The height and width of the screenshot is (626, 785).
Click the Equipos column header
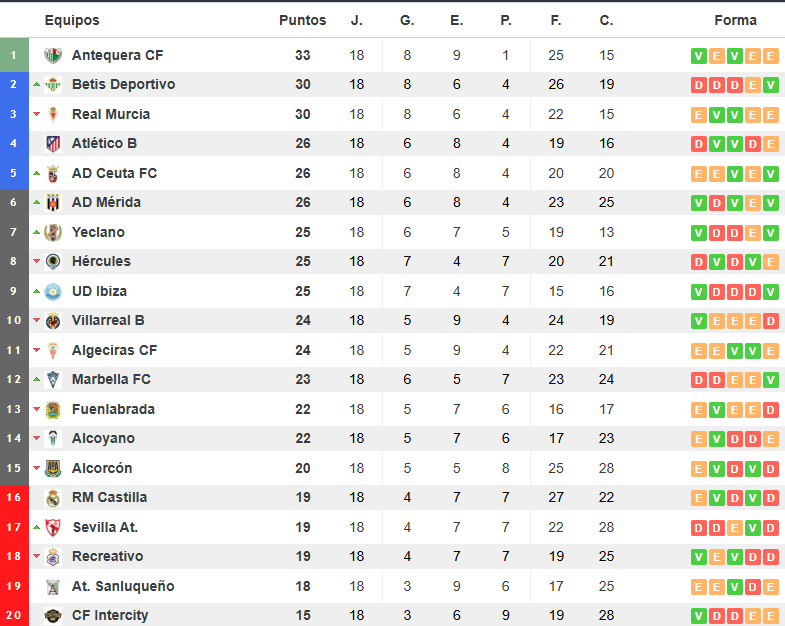pos(72,20)
